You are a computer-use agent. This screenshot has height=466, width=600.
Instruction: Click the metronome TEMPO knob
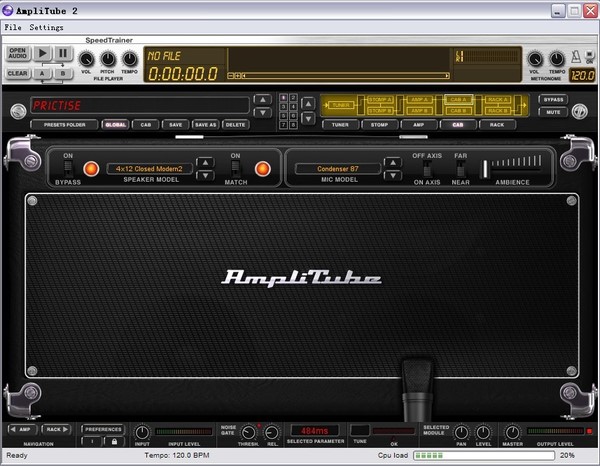557,59
